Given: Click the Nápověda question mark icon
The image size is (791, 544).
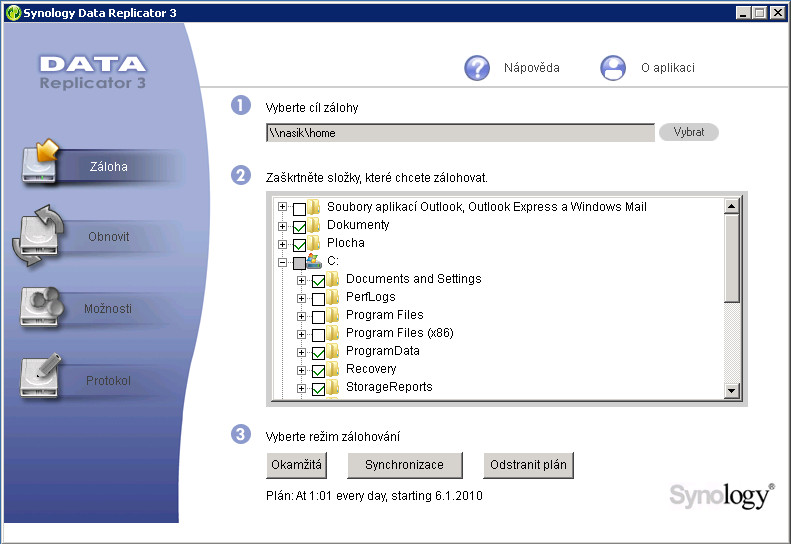Looking at the screenshot, I should (x=477, y=68).
